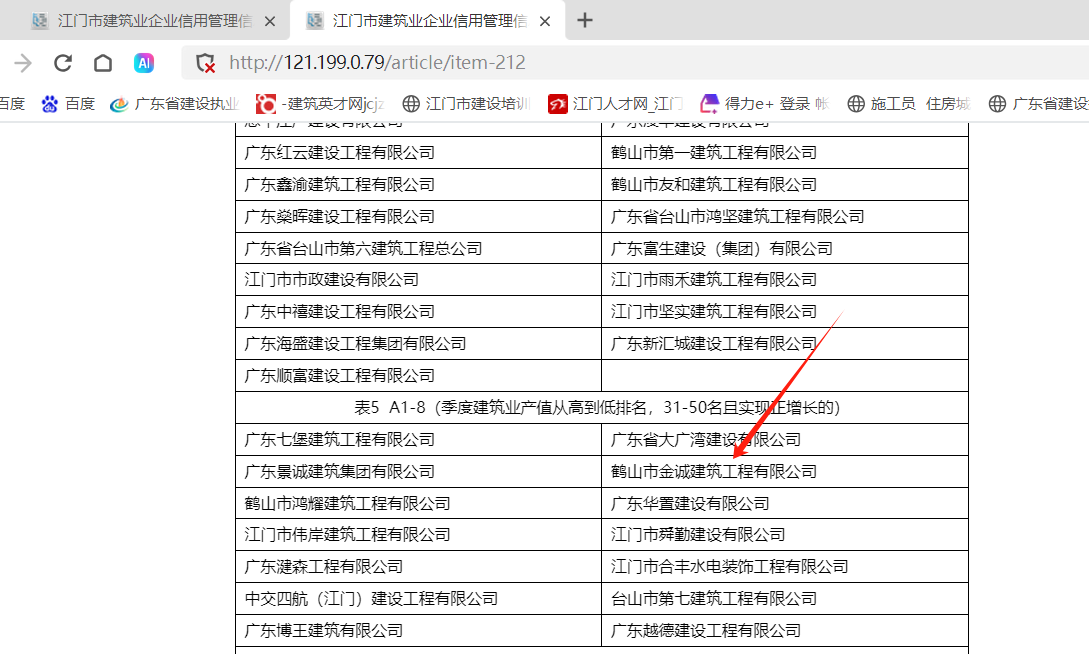This screenshot has height=654, width=1089.
Task: Click the cell 鹤山市鸿耀建筑工程有限公司
Action: (x=419, y=503)
